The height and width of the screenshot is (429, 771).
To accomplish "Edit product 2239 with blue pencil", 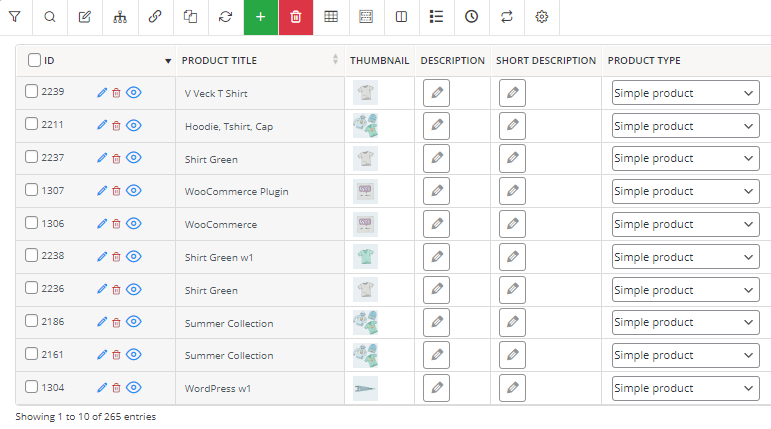I will click(102, 92).
